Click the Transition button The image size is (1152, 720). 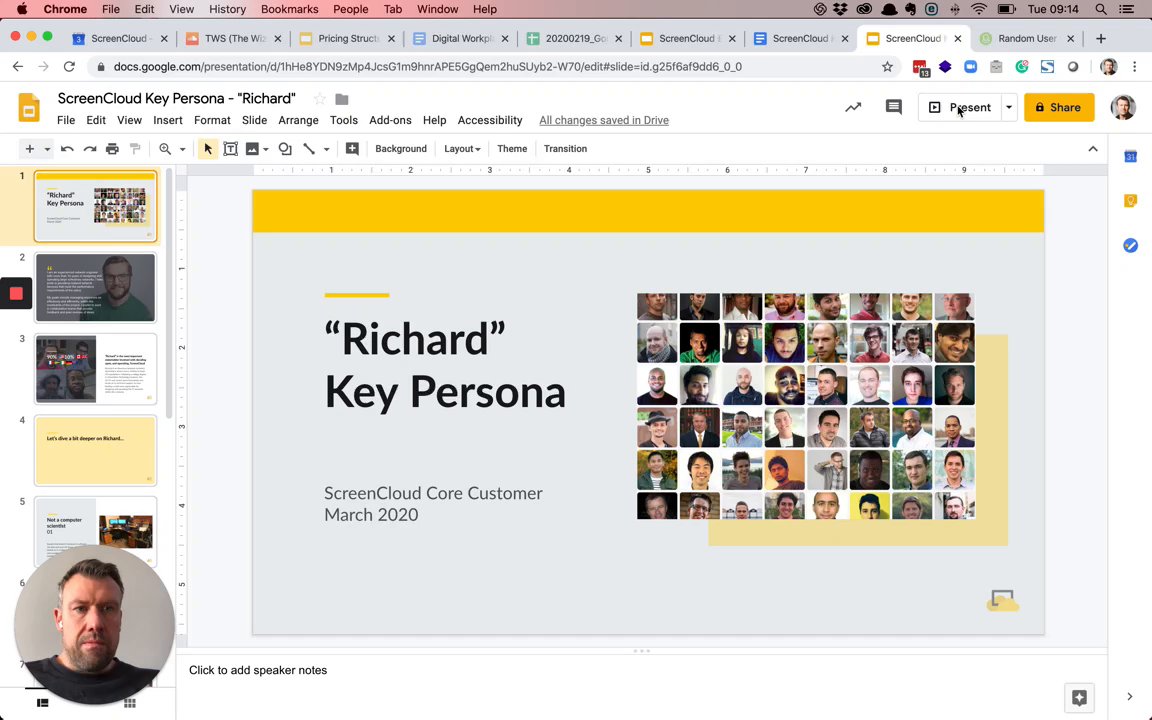pyautogui.click(x=565, y=149)
